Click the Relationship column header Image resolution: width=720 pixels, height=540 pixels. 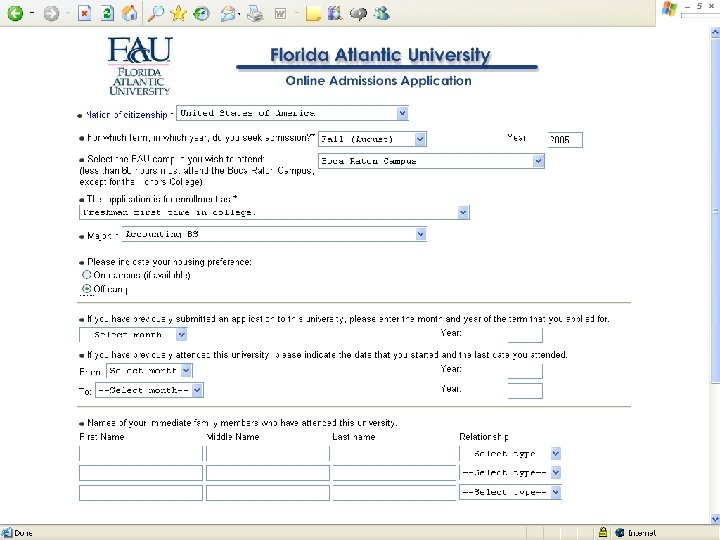[484, 437]
